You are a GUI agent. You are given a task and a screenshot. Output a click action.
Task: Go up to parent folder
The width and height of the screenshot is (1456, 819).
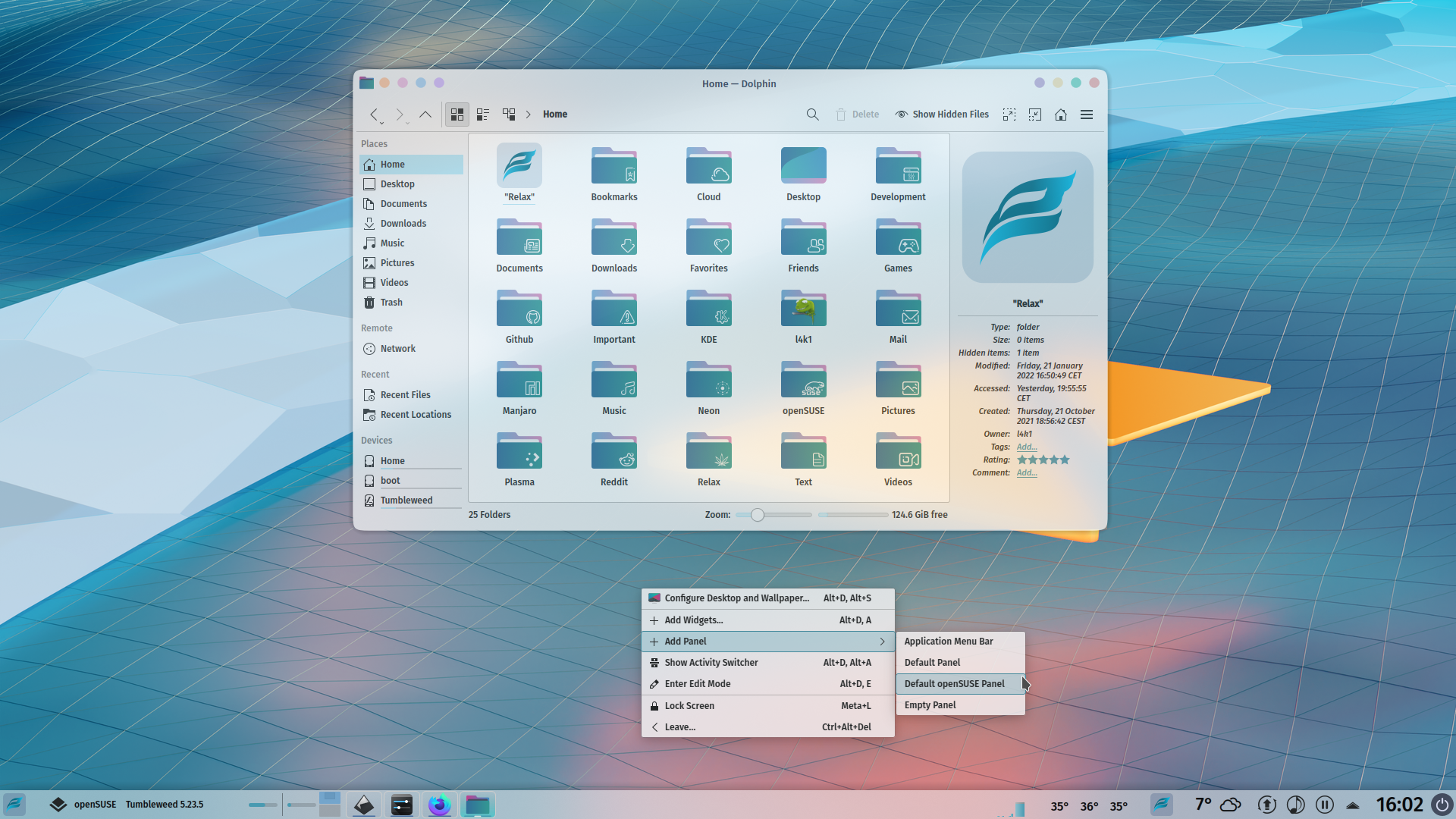click(425, 115)
